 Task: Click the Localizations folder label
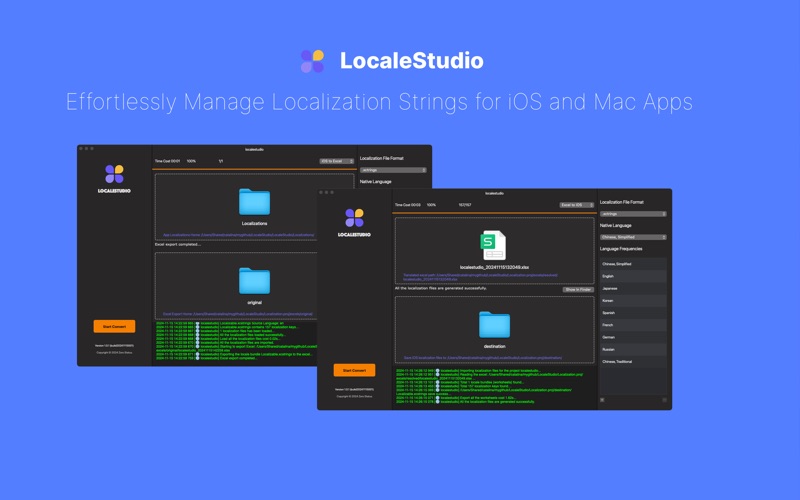(x=255, y=223)
